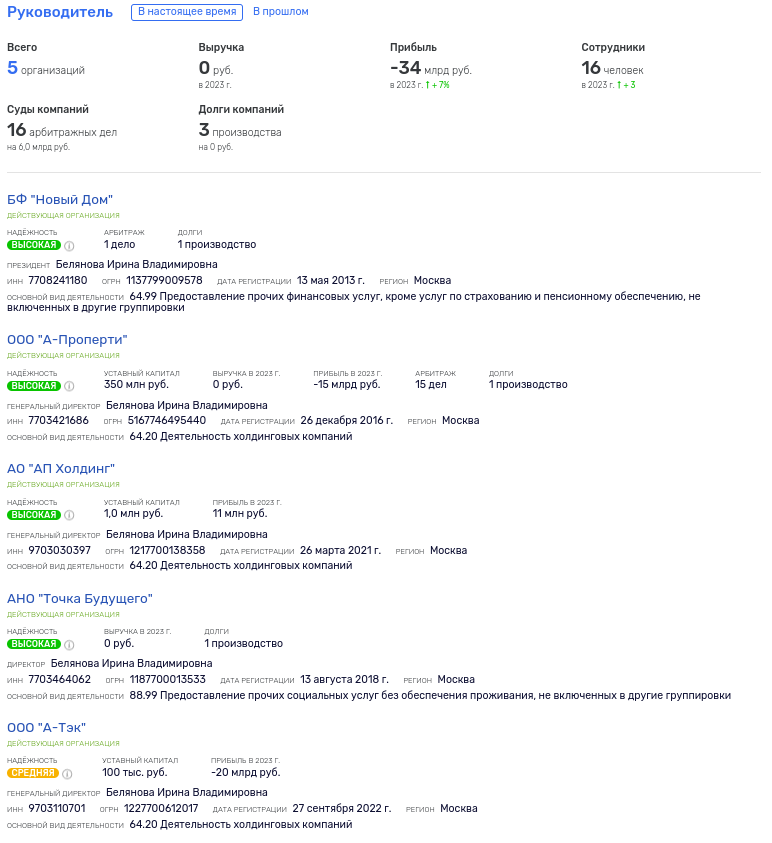Click activity code 64.99 description for Новый Дом
The image size is (772, 843).
click(x=354, y=302)
